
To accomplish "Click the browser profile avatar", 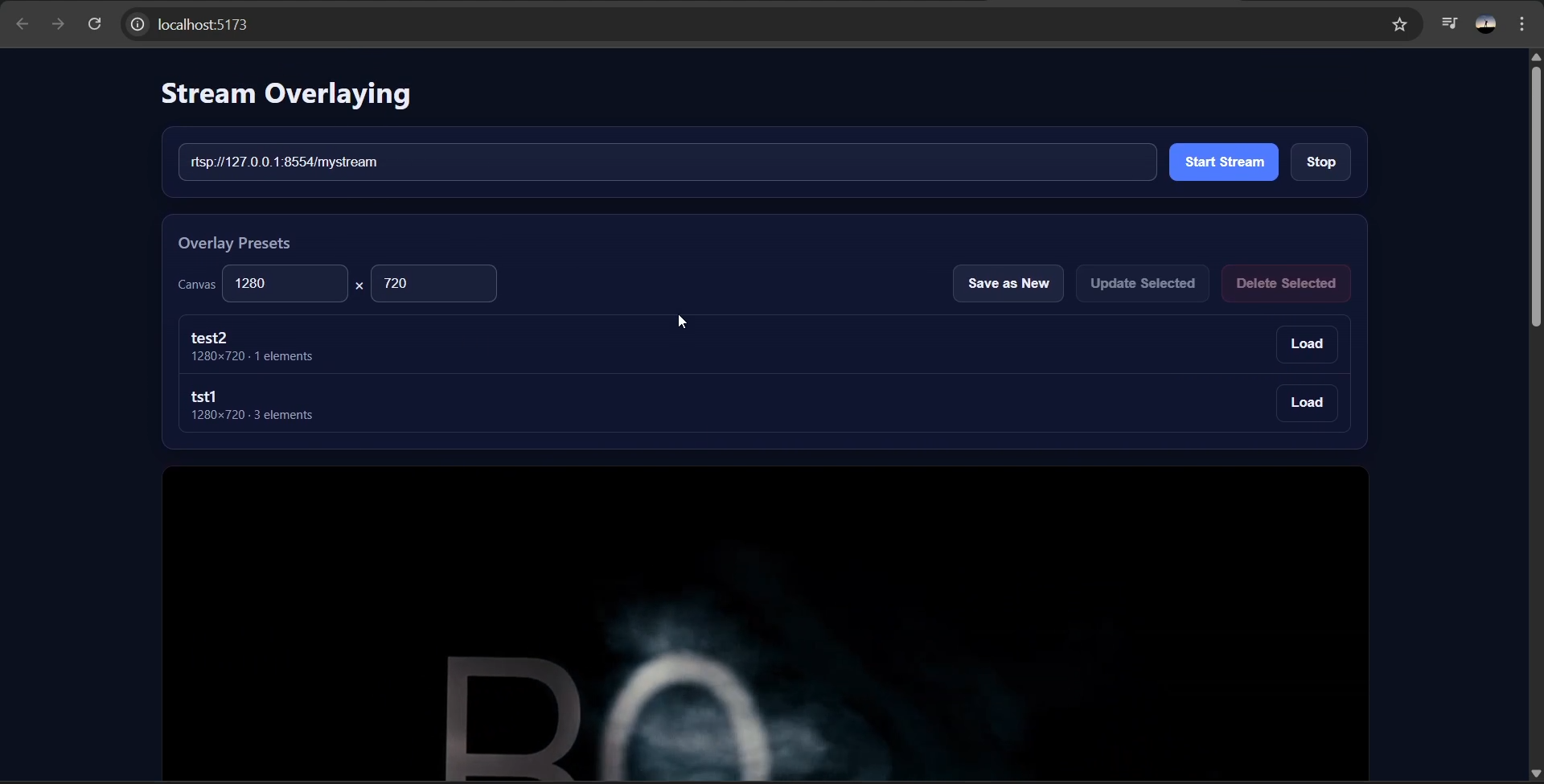I will coord(1486,23).
